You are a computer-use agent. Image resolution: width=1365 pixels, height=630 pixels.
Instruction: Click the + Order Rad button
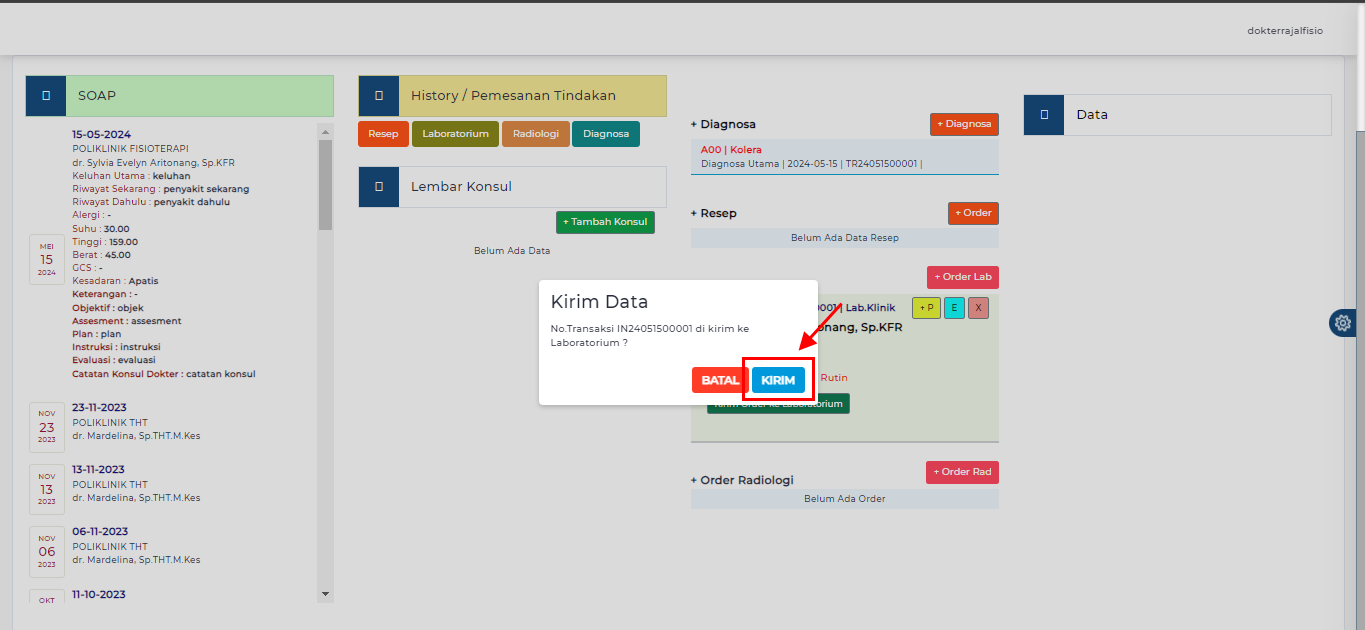pyautogui.click(x=962, y=471)
